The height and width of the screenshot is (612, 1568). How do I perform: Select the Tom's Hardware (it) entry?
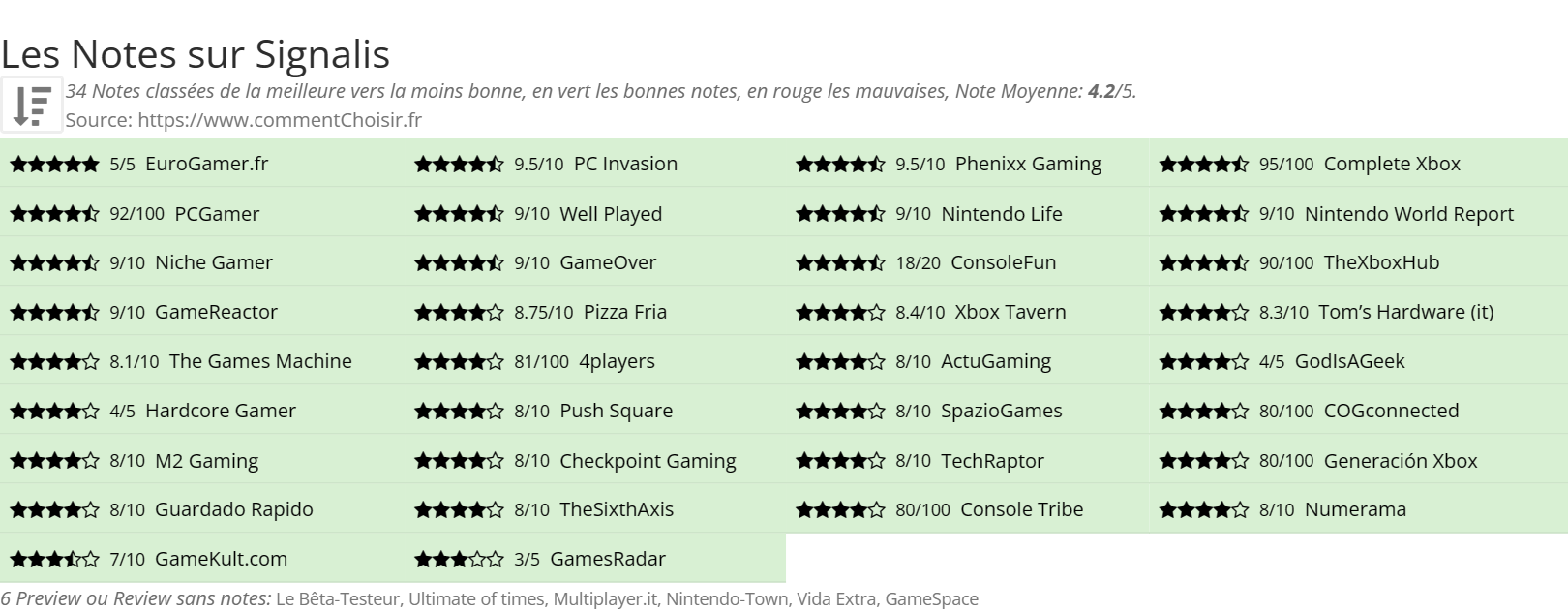(1406, 312)
